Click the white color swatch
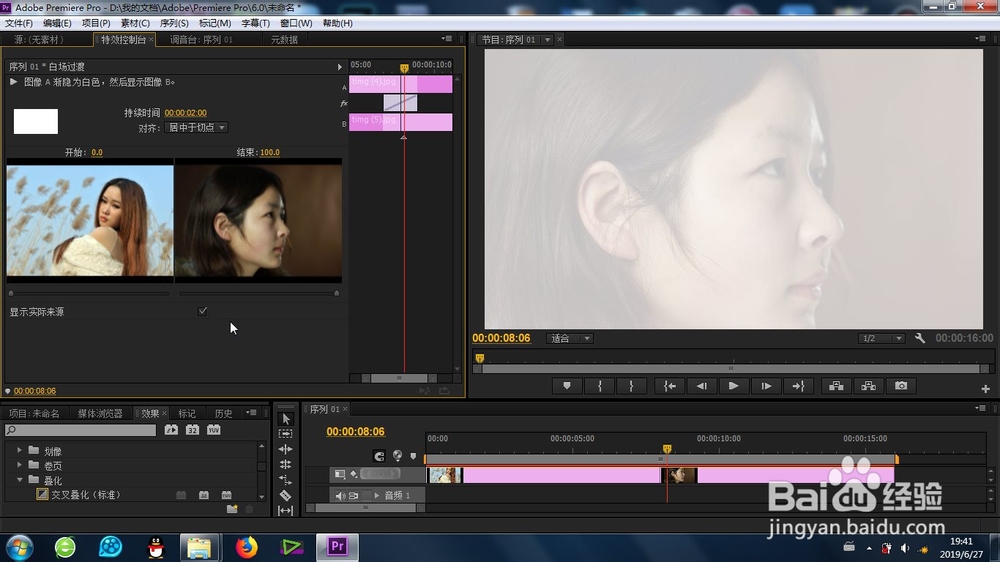 click(36, 121)
